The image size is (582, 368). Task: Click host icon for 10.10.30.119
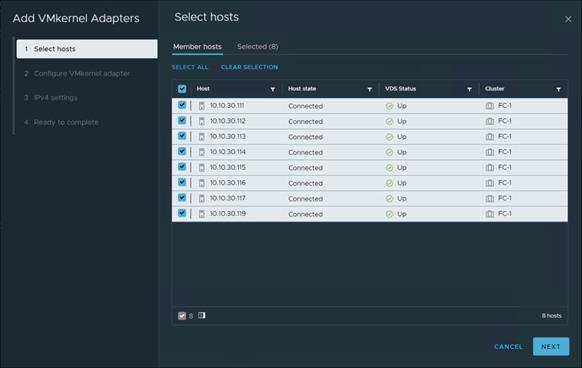pyautogui.click(x=202, y=214)
